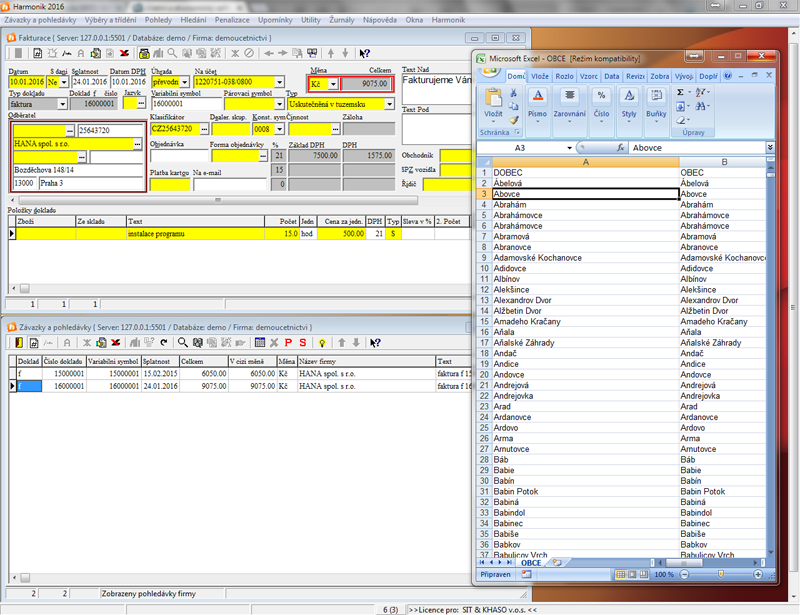Select the OBCE sheet tab

(x=531, y=562)
